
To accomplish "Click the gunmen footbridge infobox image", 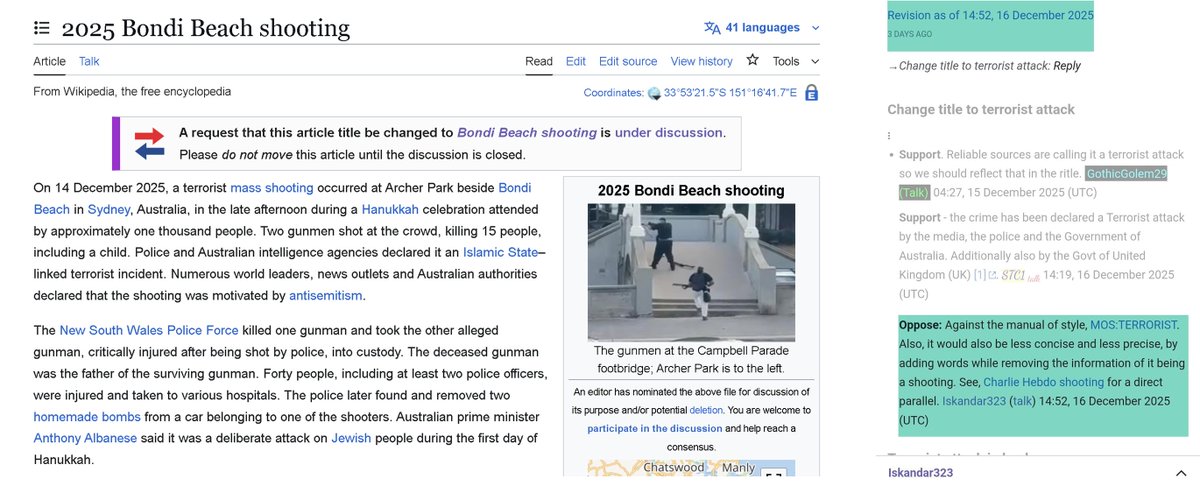I will pyautogui.click(x=691, y=272).
